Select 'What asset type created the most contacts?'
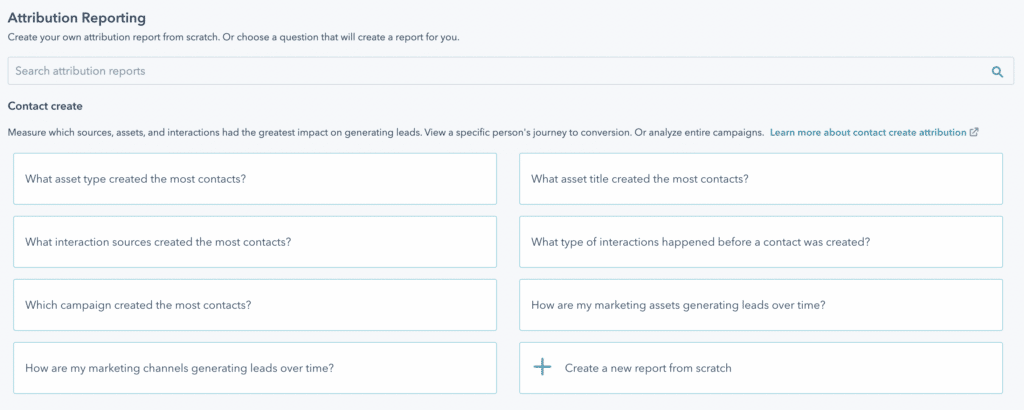The height and width of the screenshot is (410, 1024). coord(255,179)
